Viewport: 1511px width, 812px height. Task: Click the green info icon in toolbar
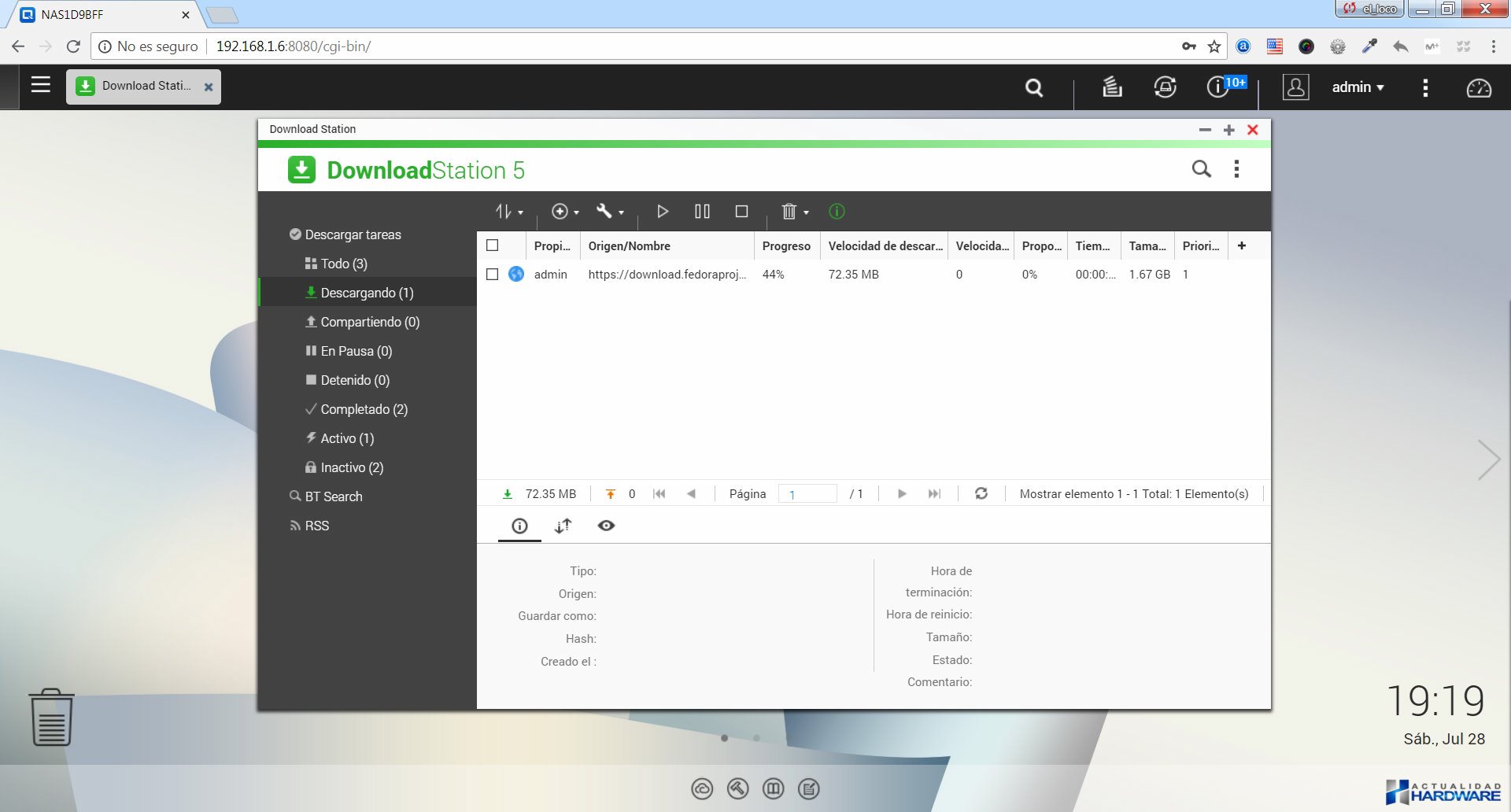837,211
